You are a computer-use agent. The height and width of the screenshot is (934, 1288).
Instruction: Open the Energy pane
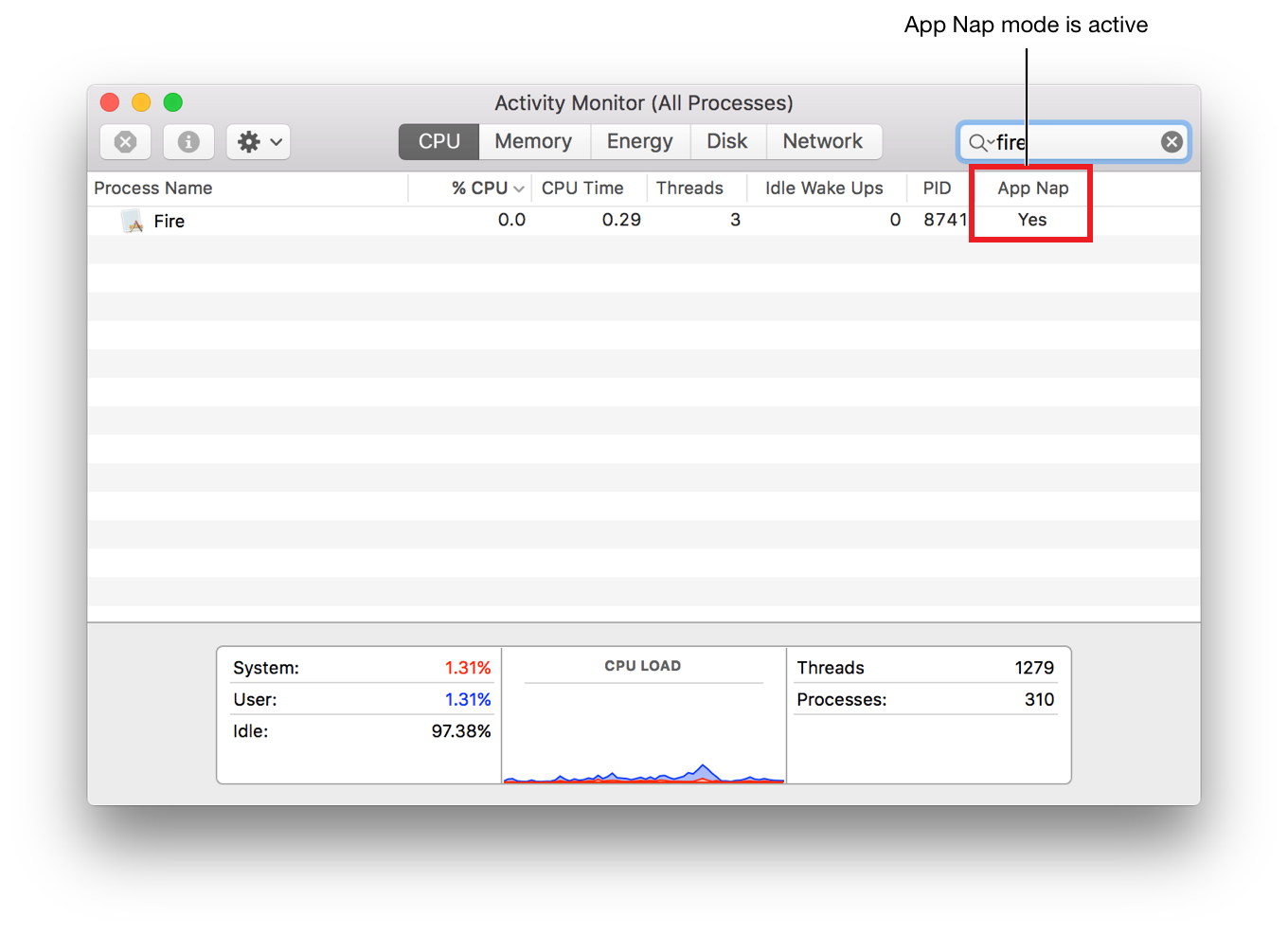pos(640,141)
